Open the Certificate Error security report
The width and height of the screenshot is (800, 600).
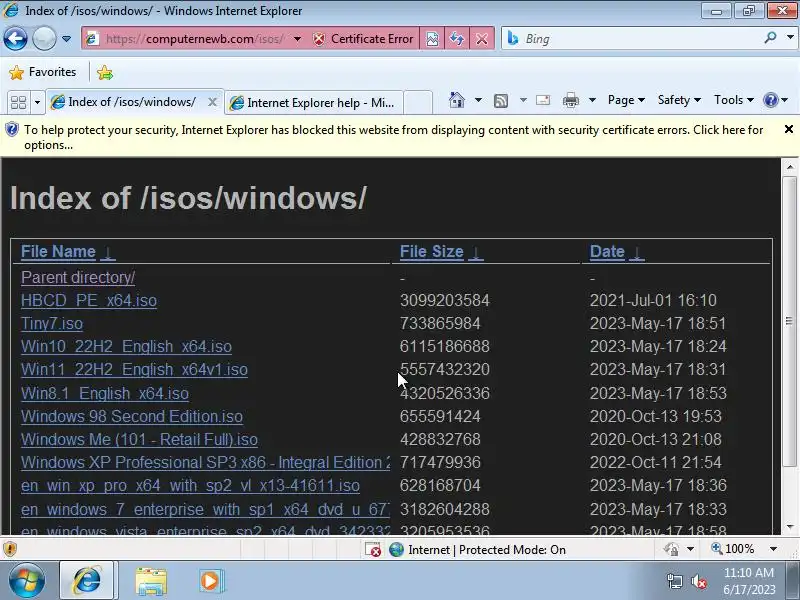tap(363, 39)
